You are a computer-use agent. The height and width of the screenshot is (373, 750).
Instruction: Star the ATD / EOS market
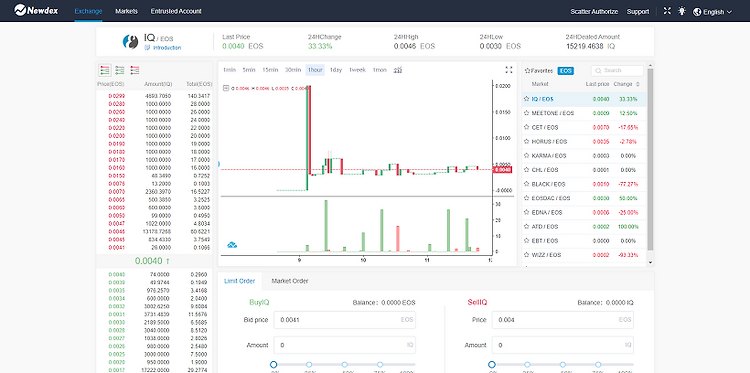coord(527,227)
